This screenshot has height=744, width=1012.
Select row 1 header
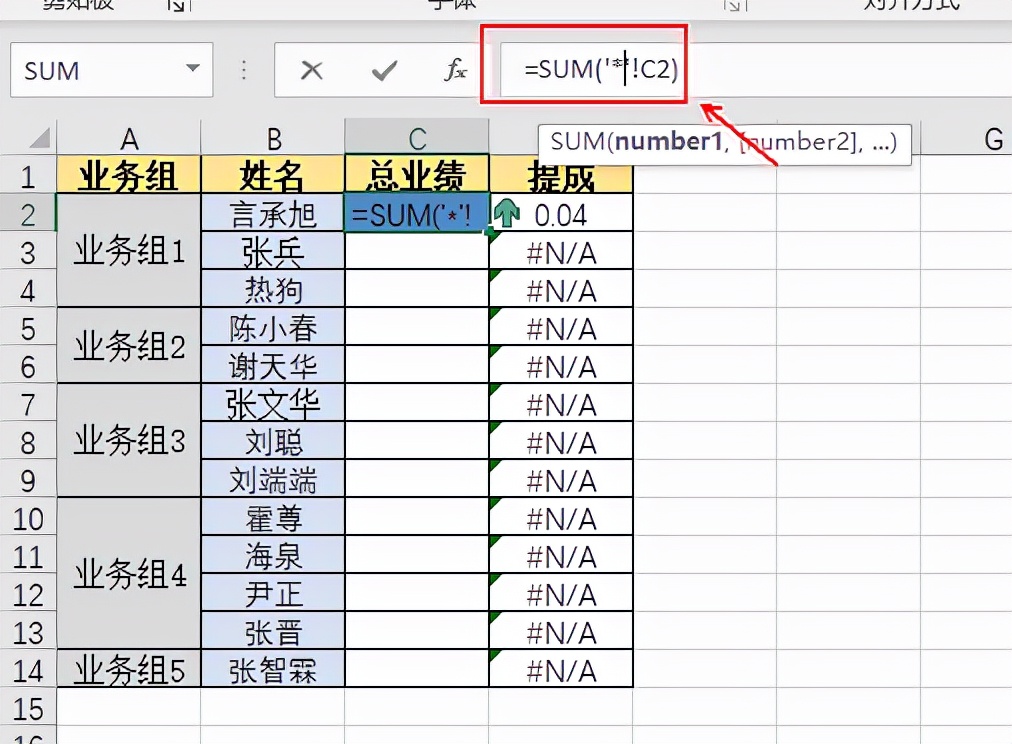28,176
